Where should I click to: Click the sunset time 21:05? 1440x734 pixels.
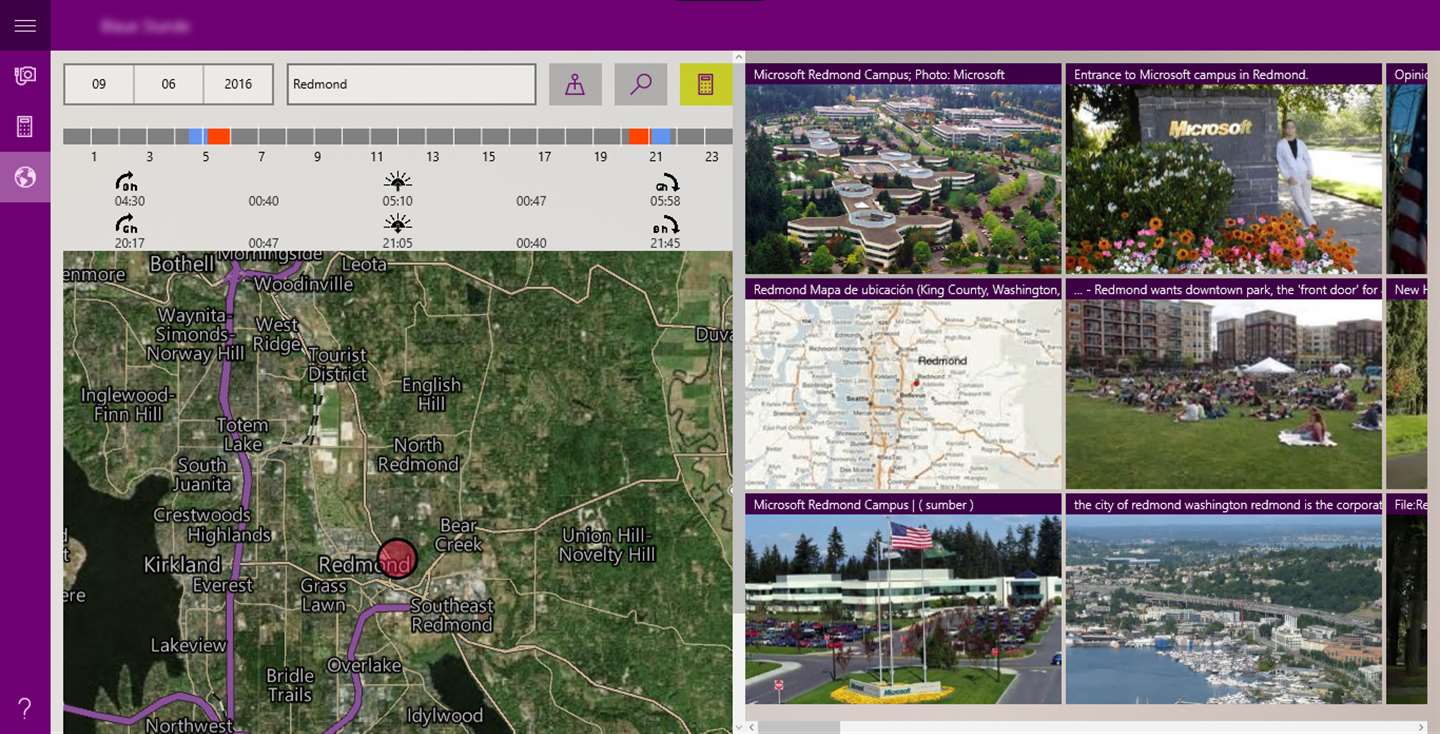click(x=397, y=243)
